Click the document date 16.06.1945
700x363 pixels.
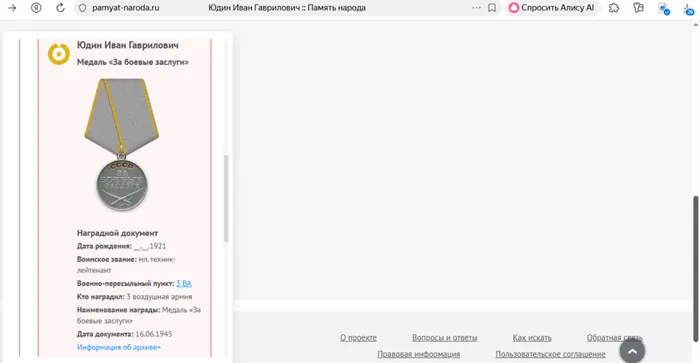(154, 334)
